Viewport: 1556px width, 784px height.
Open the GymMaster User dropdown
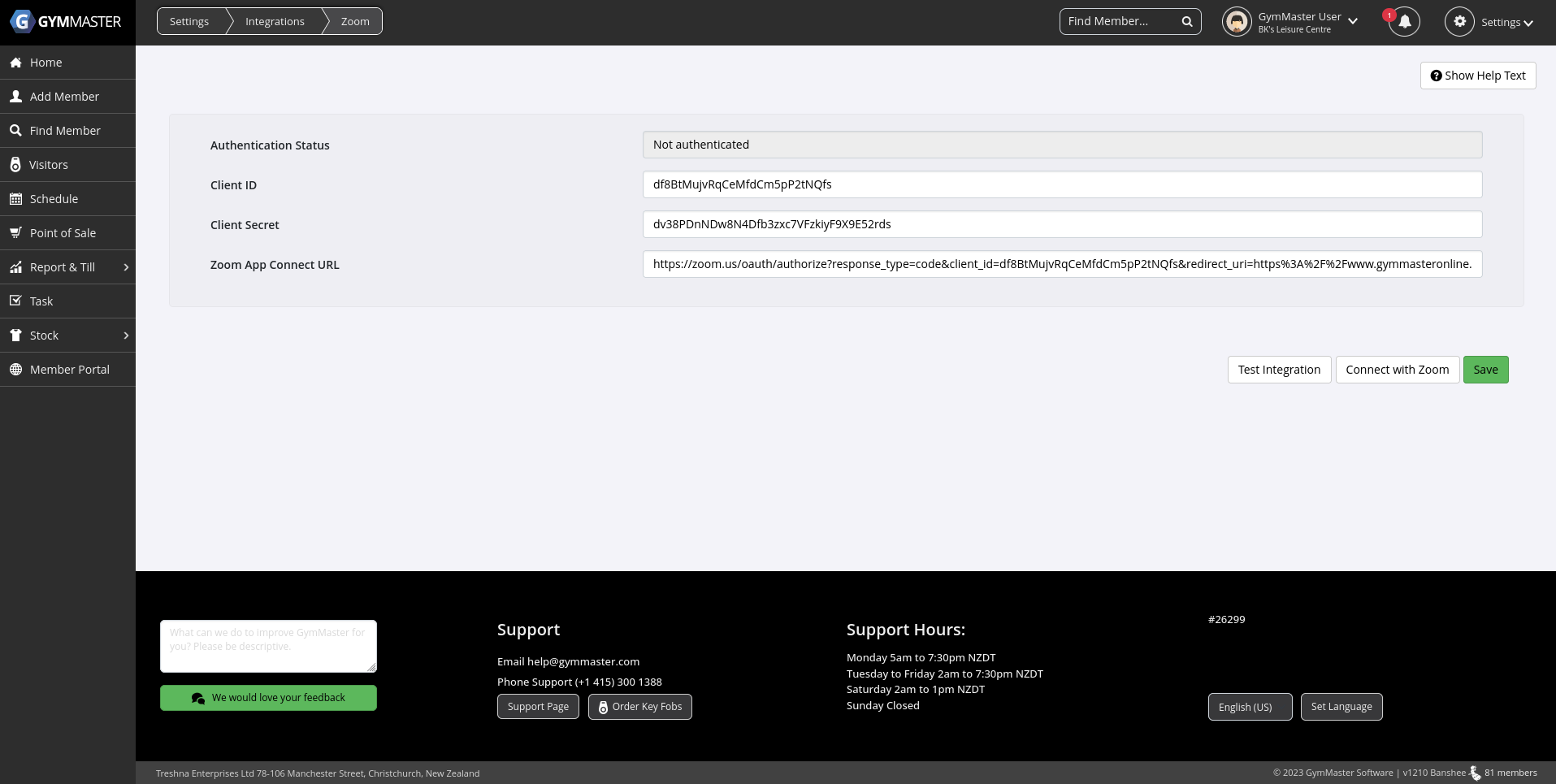click(x=1352, y=22)
